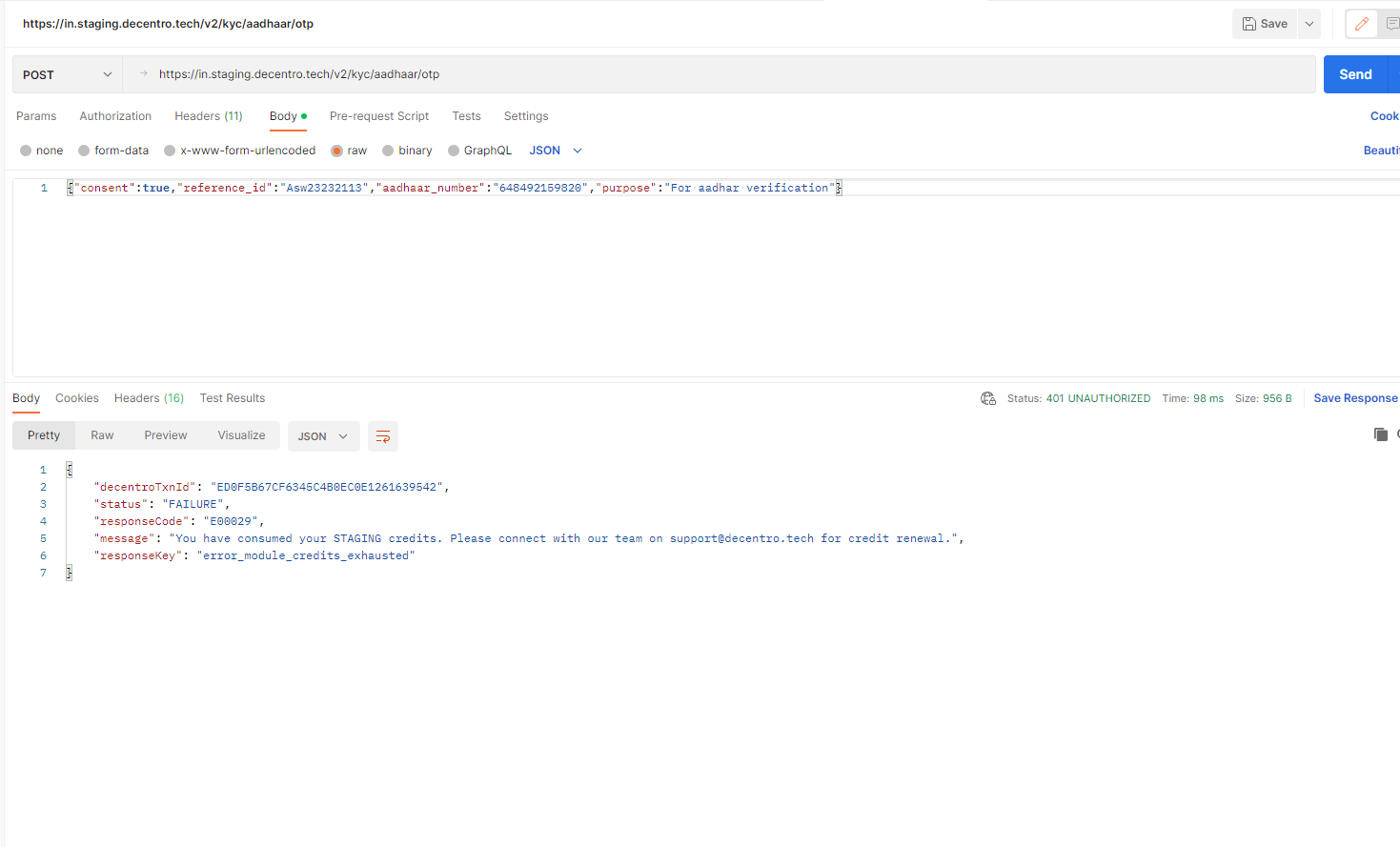The image size is (1400, 847).
Task: Open the request Settings tab
Action: click(x=526, y=116)
